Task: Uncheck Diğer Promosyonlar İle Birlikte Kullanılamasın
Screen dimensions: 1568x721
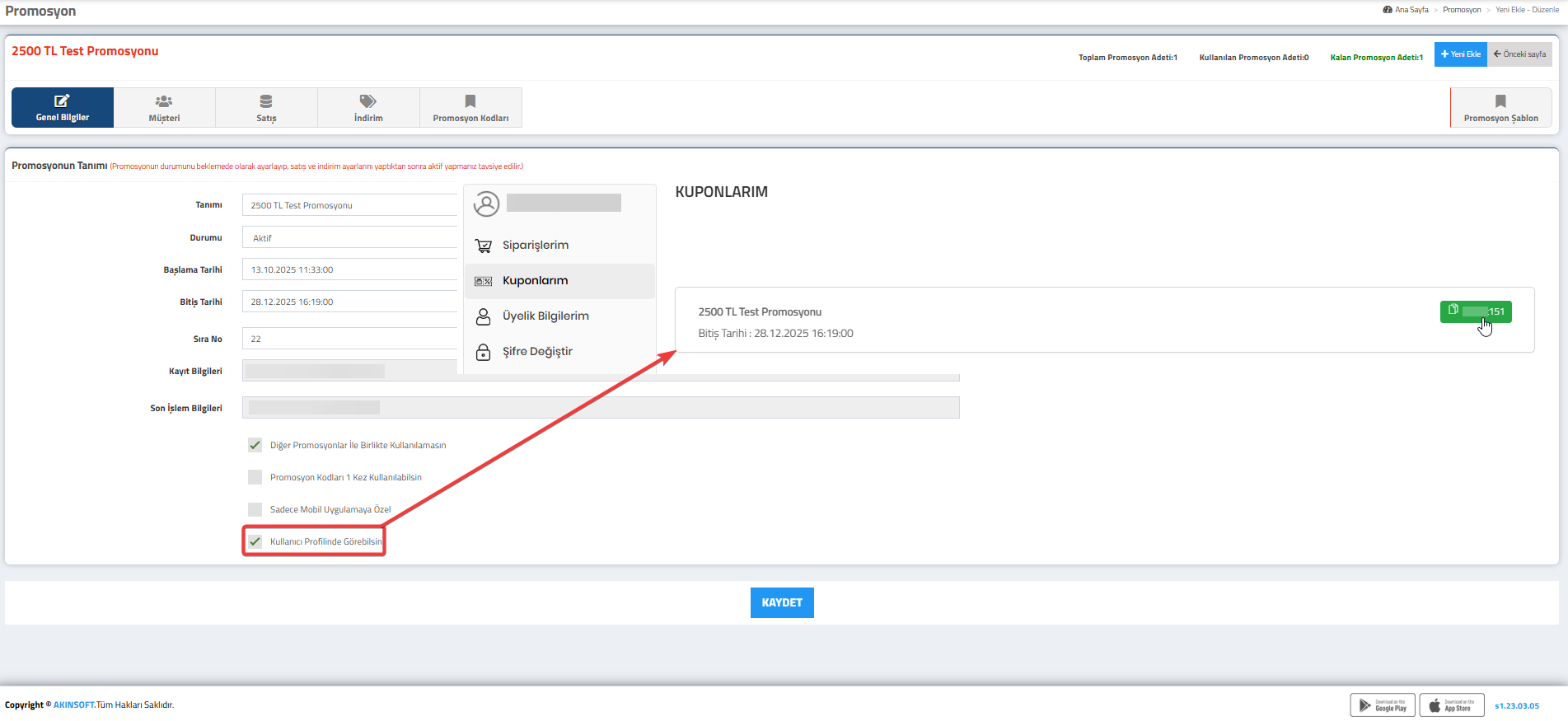Action: click(x=255, y=445)
